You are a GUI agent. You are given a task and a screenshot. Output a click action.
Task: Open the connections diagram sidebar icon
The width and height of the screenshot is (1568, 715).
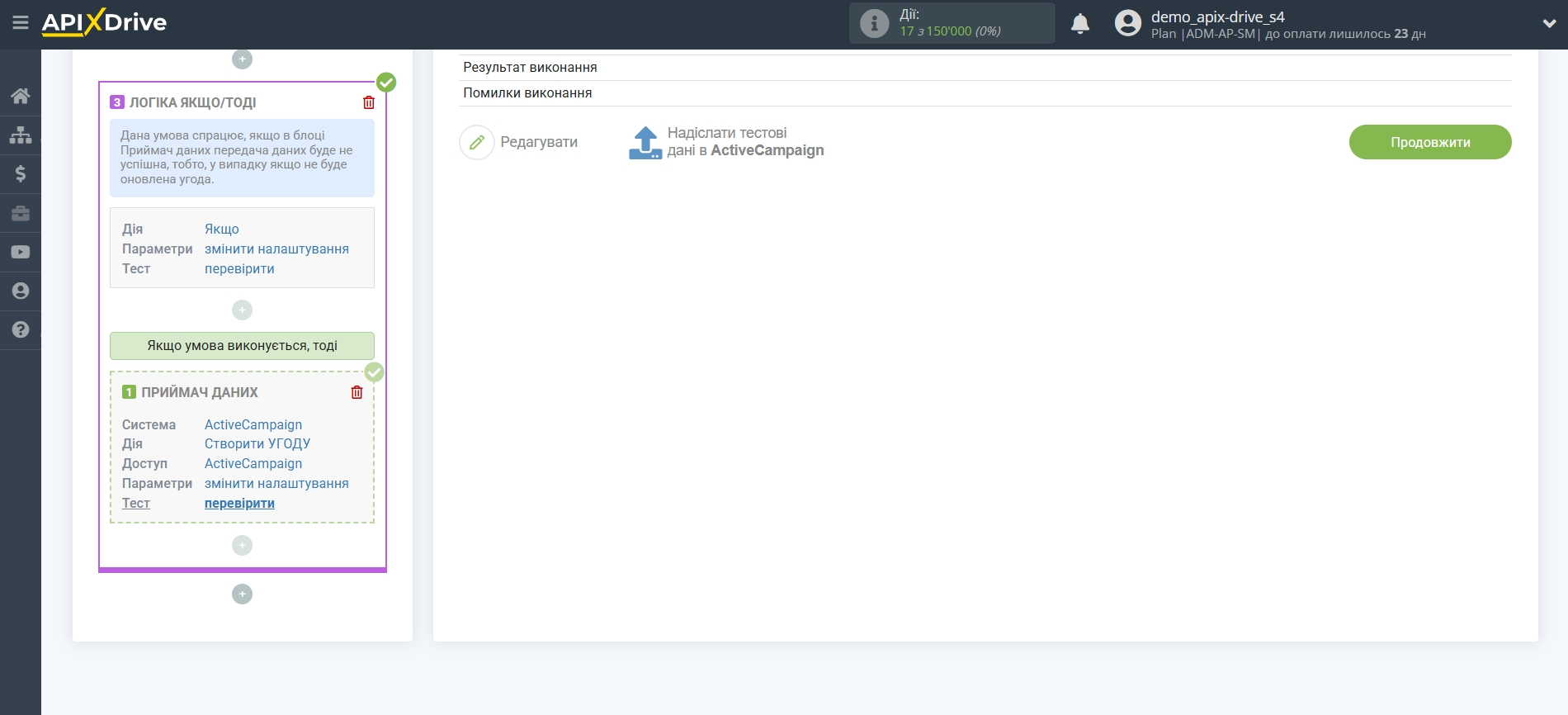pos(21,135)
